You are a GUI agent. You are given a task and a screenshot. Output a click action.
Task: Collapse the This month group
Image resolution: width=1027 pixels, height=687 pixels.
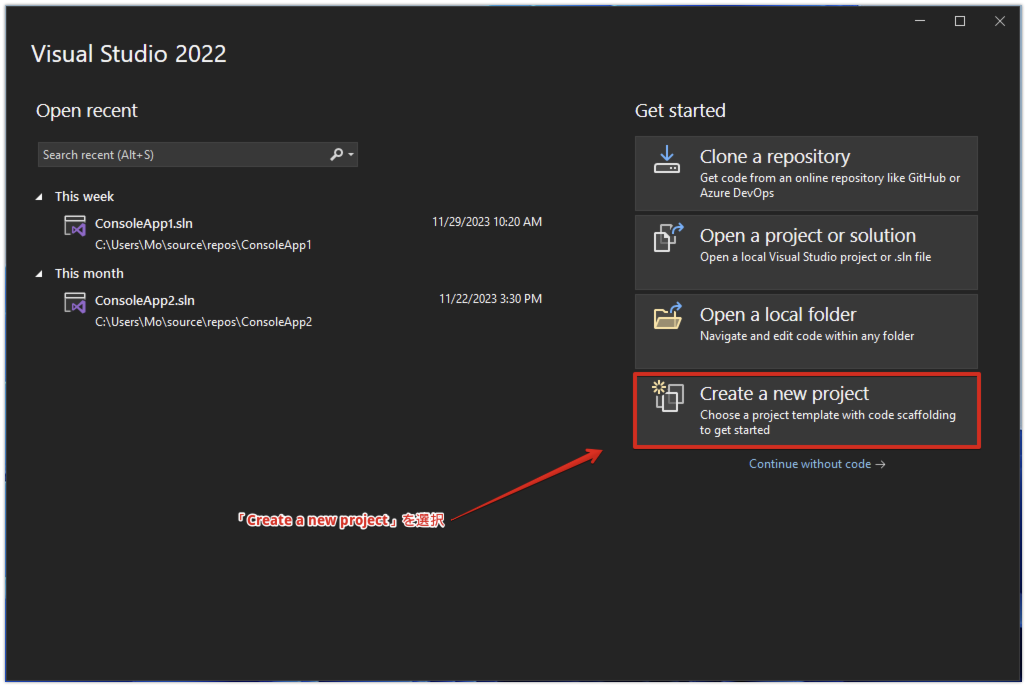[40, 274]
